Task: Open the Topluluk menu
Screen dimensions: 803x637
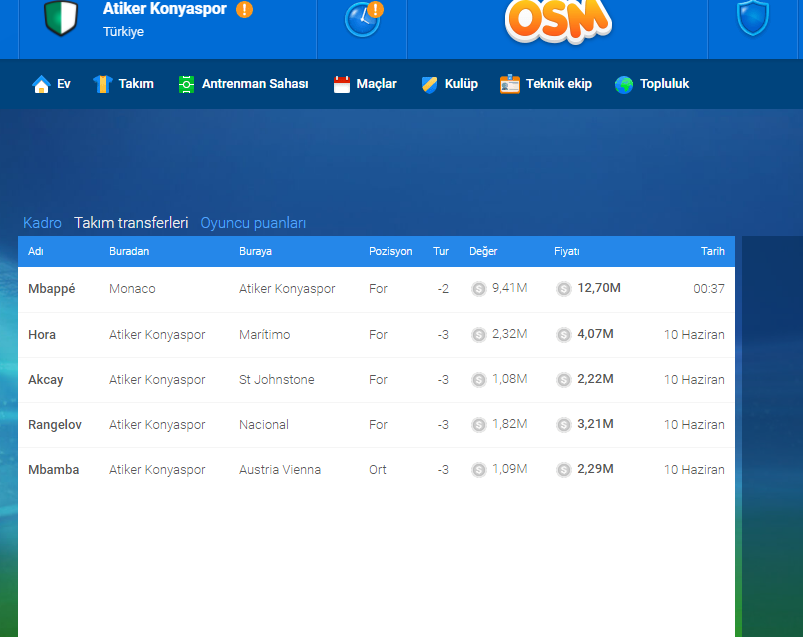Action: [x=652, y=84]
